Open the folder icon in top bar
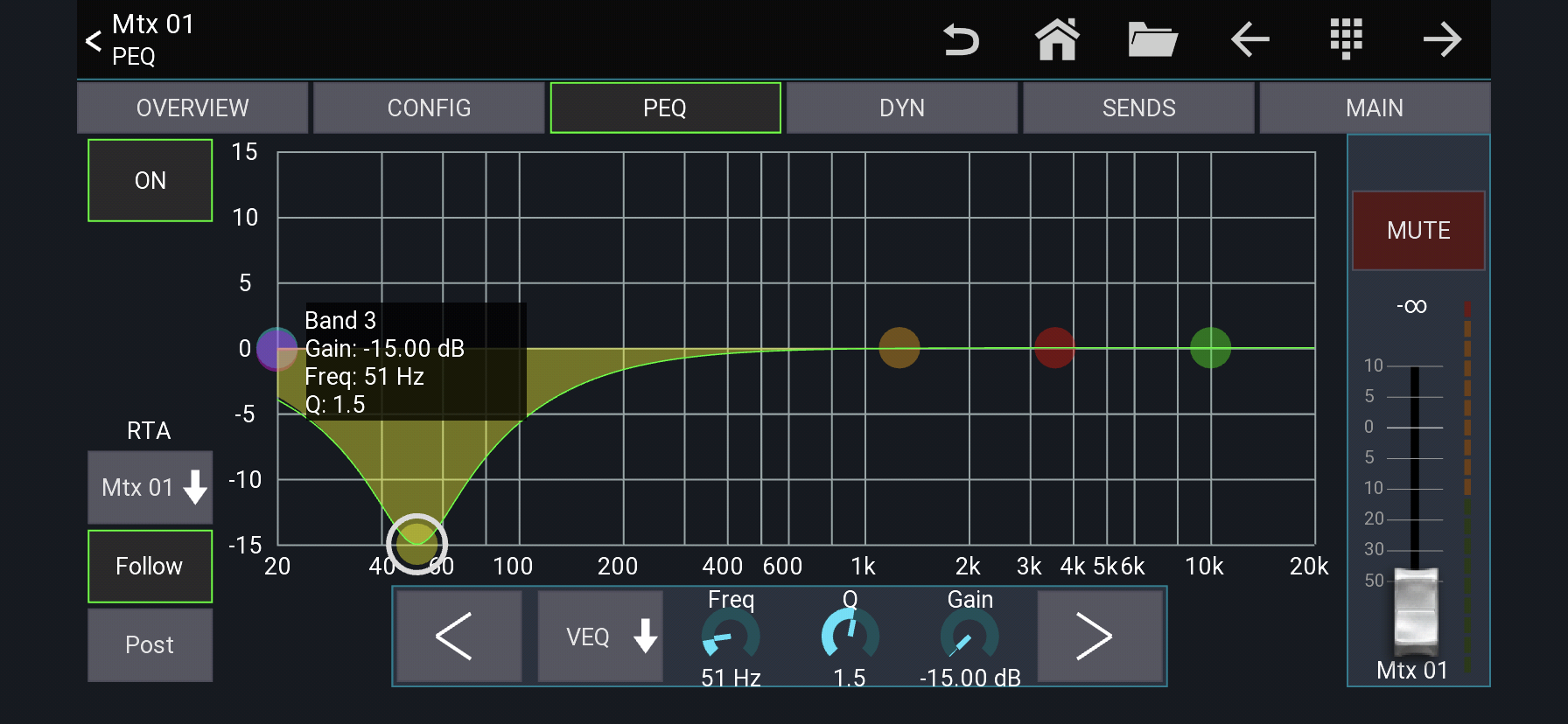Screen dimensions: 1568x724 click(x=1152, y=40)
